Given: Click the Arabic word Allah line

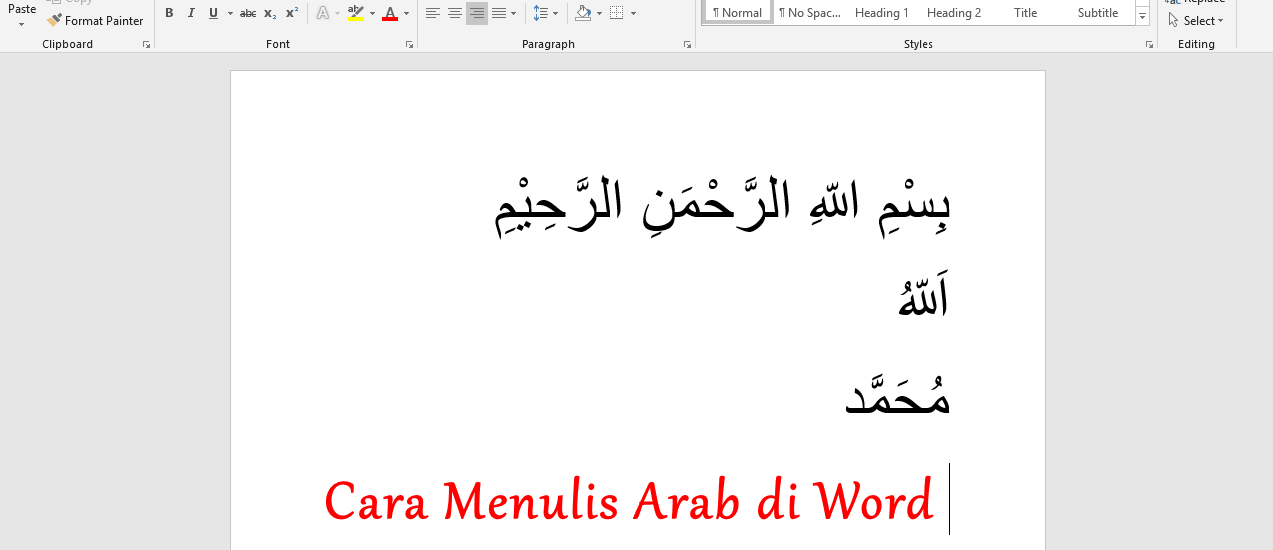Looking at the screenshot, I should click(x=923, y=298).
